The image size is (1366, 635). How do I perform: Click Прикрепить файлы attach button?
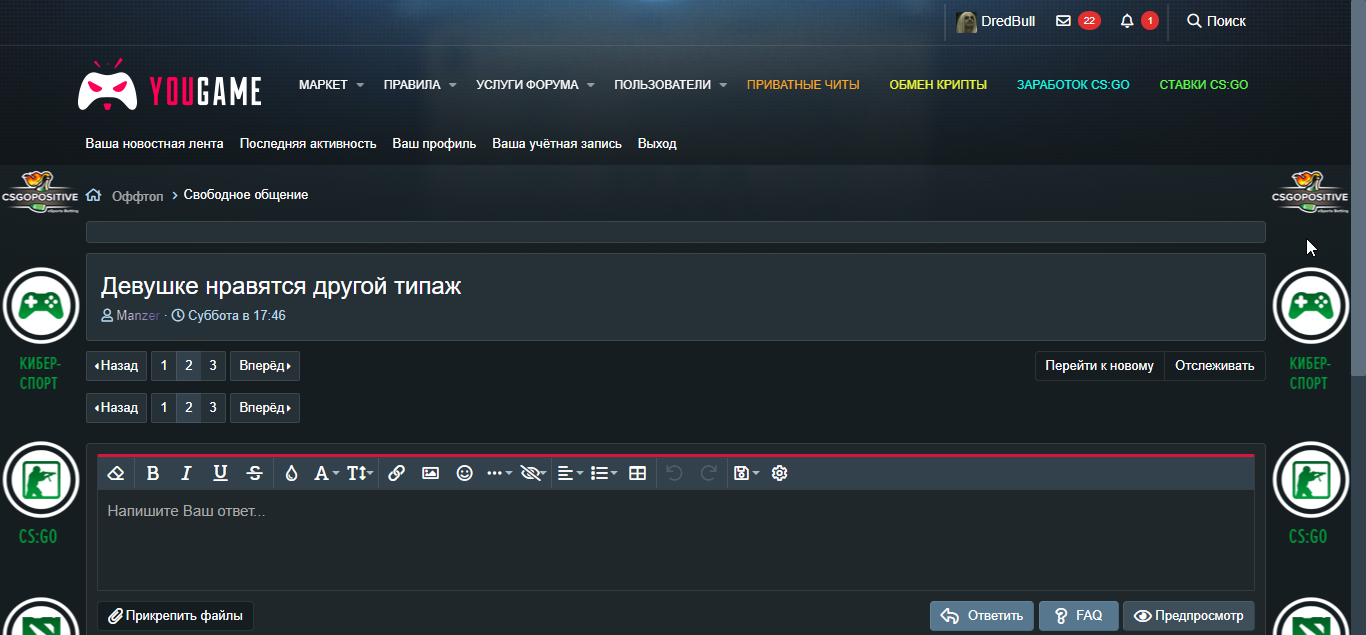point(175,616)
